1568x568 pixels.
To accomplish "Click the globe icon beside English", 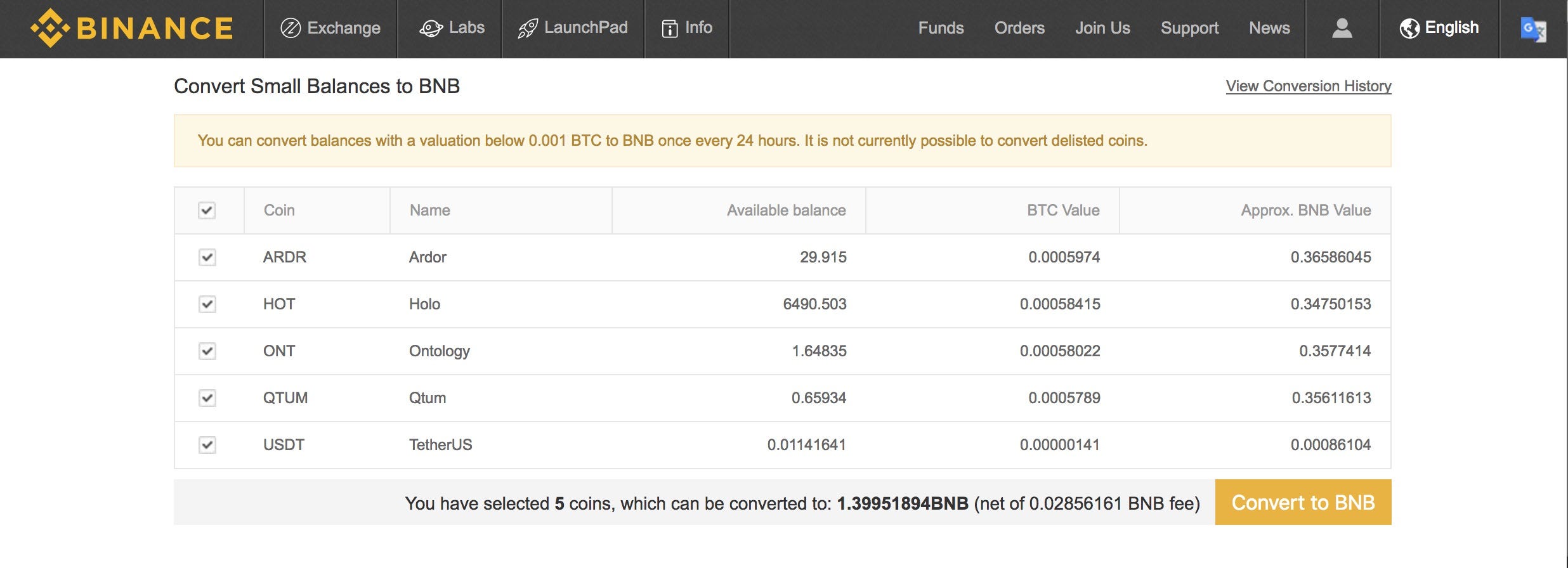I will 1409,28.
